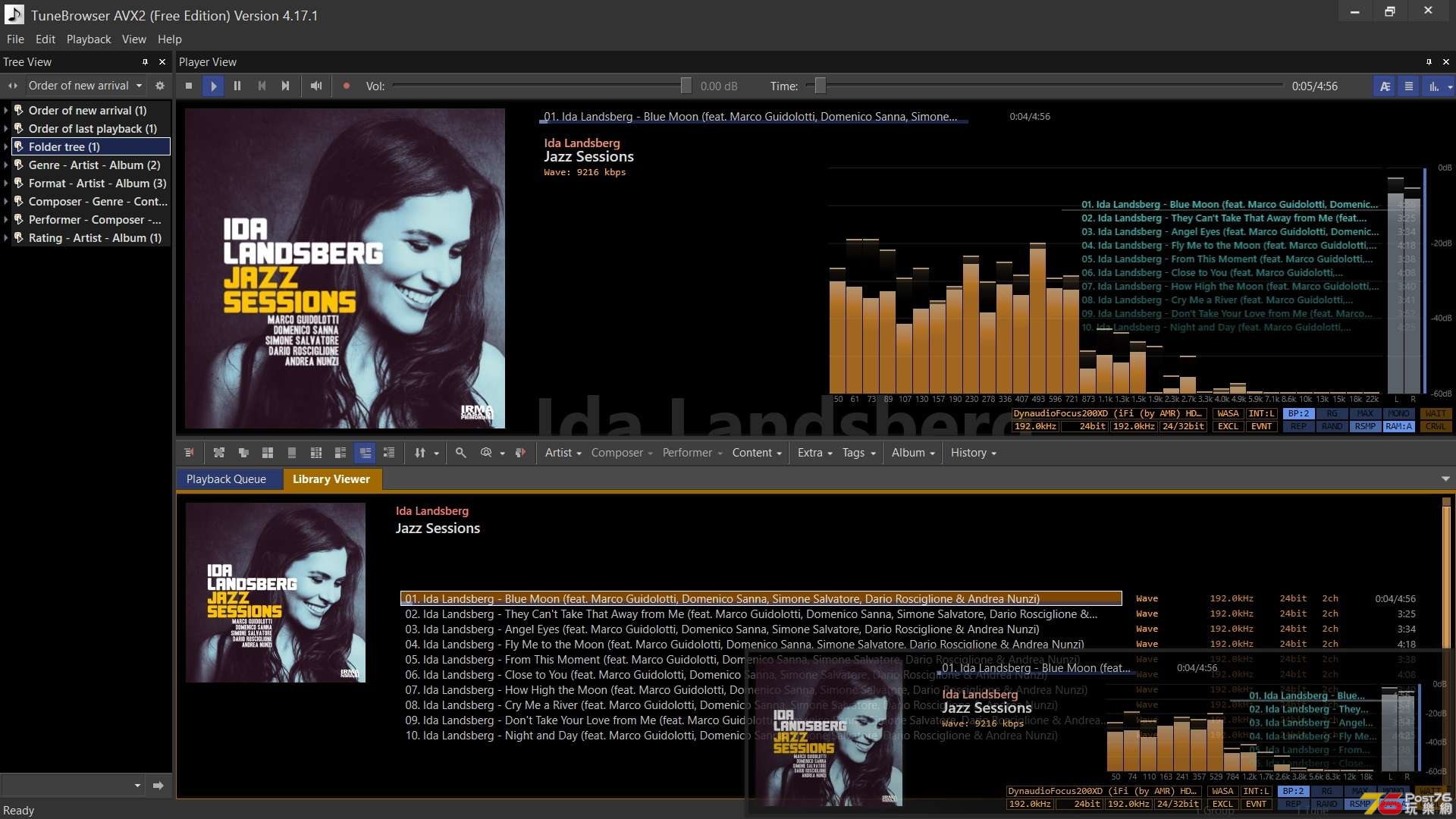Click the left-right arrows icon in Tree View

(x=13, y=86)
